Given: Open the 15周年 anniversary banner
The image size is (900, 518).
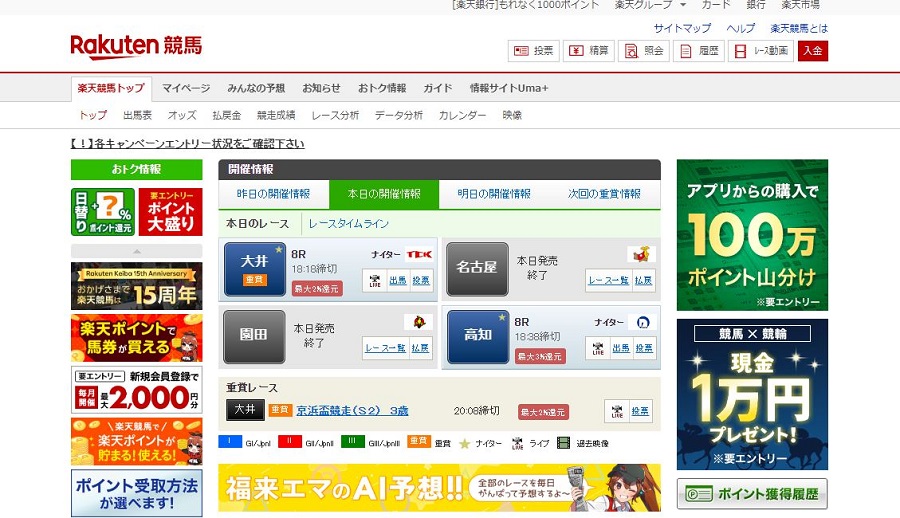Looking at the screenshot, I should coord(137,286).
